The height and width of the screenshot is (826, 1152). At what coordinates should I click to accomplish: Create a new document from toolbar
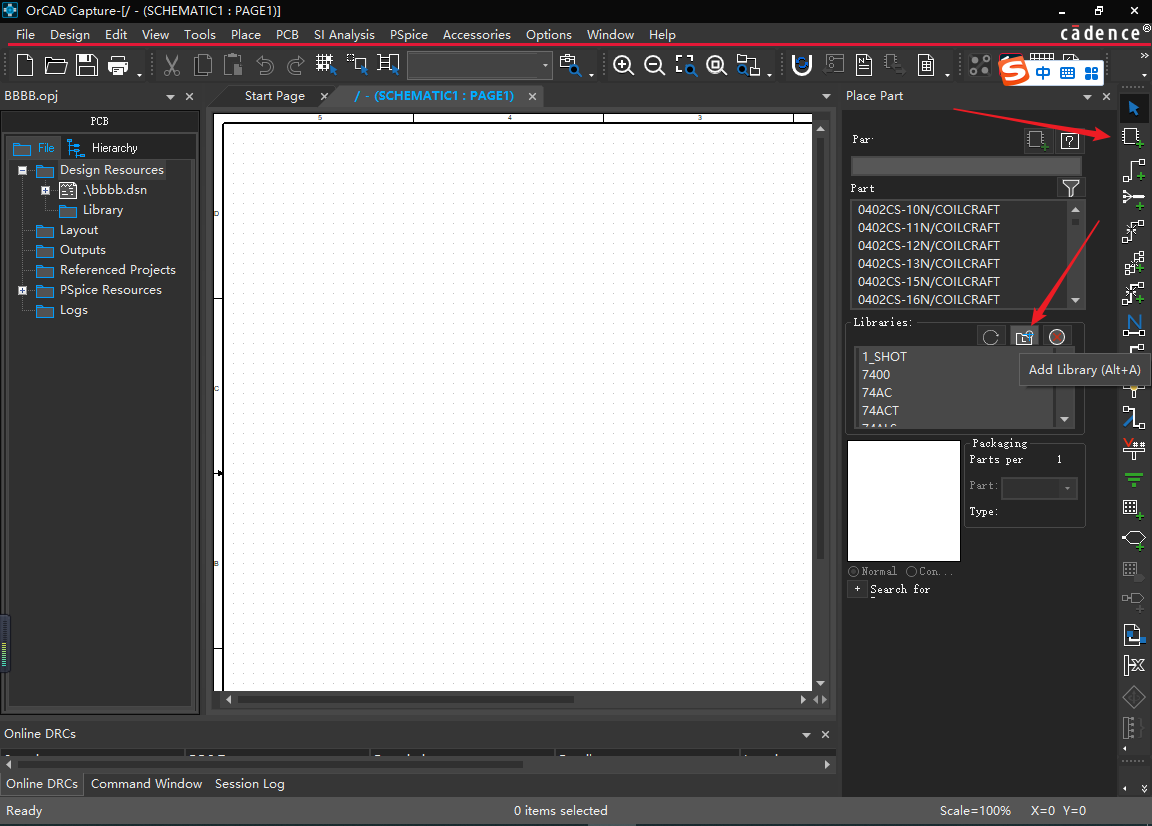coord(25,65)
